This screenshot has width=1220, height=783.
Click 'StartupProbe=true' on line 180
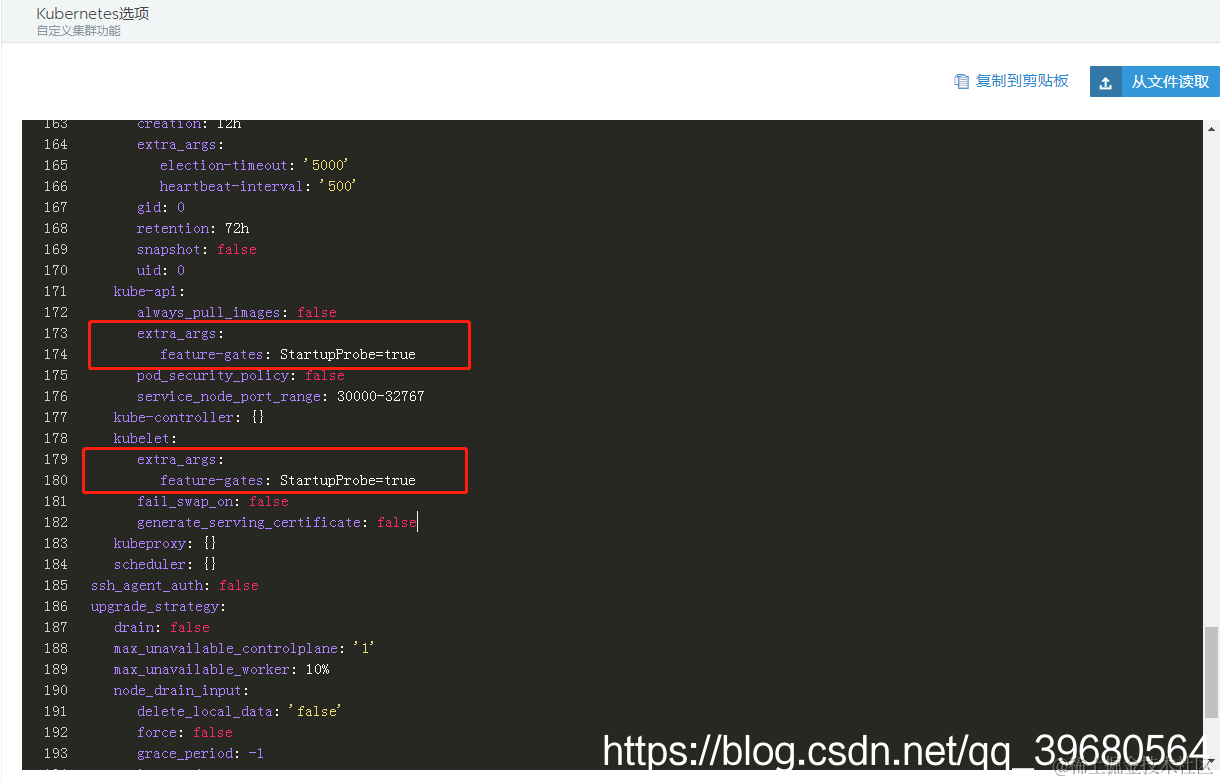pyautogui.click(x=347, y=480)
